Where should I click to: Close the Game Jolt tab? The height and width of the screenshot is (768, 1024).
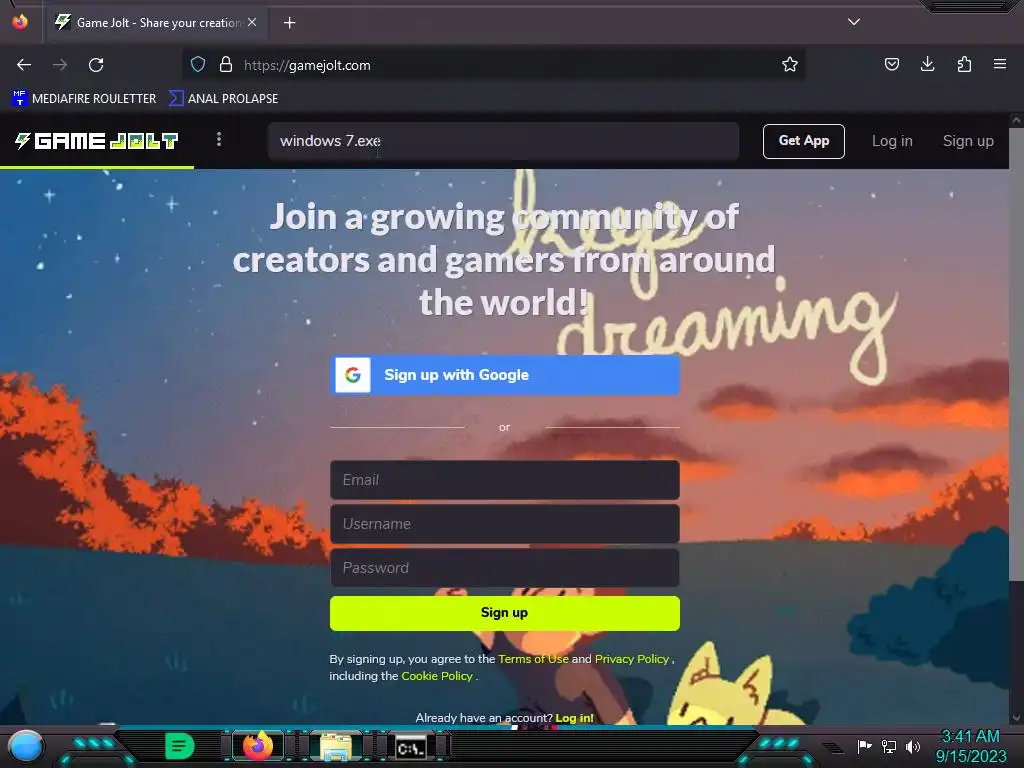point(252,22)
